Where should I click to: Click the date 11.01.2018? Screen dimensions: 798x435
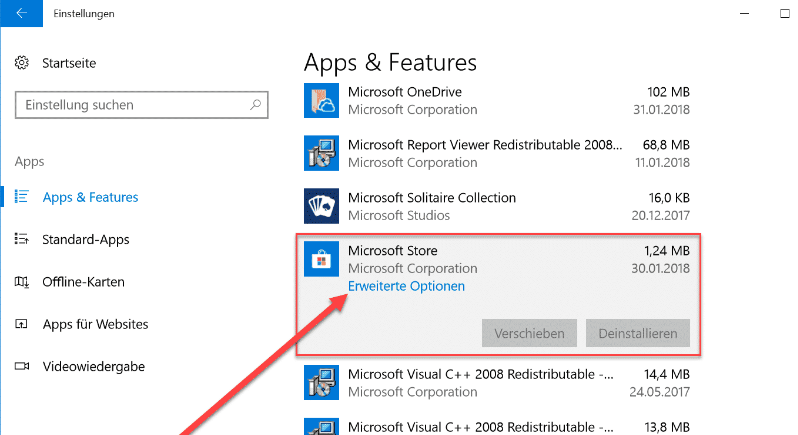pos(662,163)
